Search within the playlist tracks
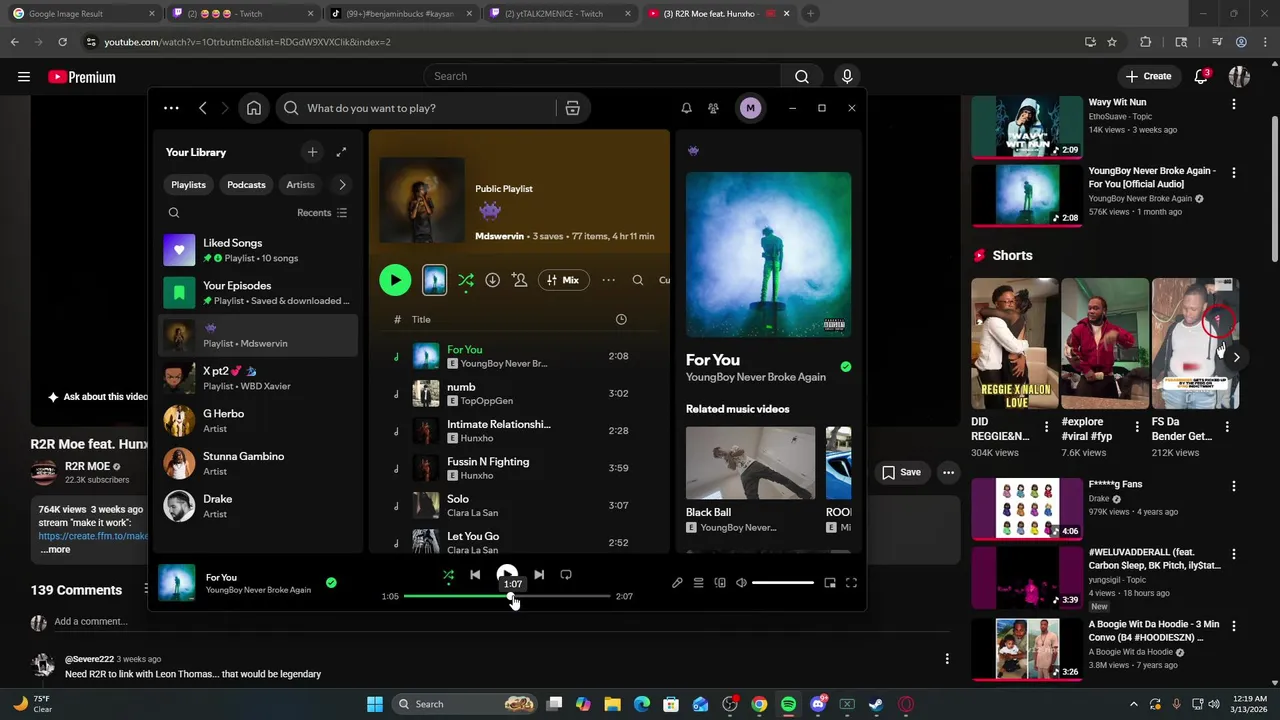The width and height of the screenshot is (1280, 720). 637,280
